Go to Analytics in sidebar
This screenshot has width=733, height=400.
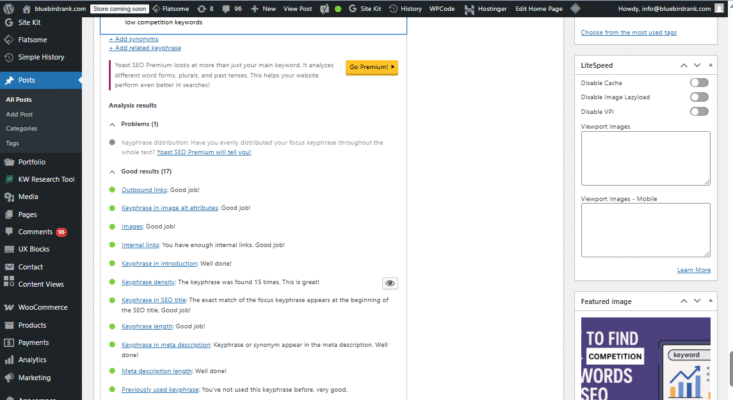32,360
